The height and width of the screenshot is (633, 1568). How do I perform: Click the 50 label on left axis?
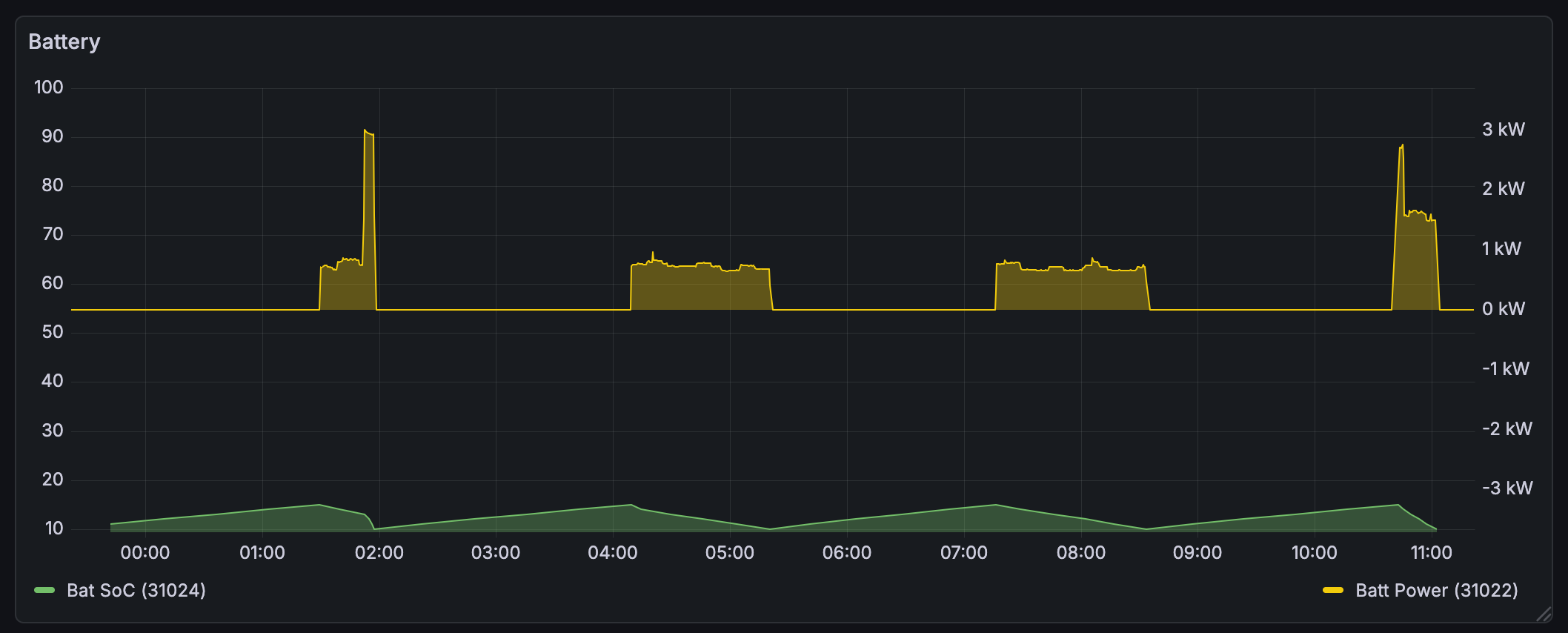pos(52,332)
